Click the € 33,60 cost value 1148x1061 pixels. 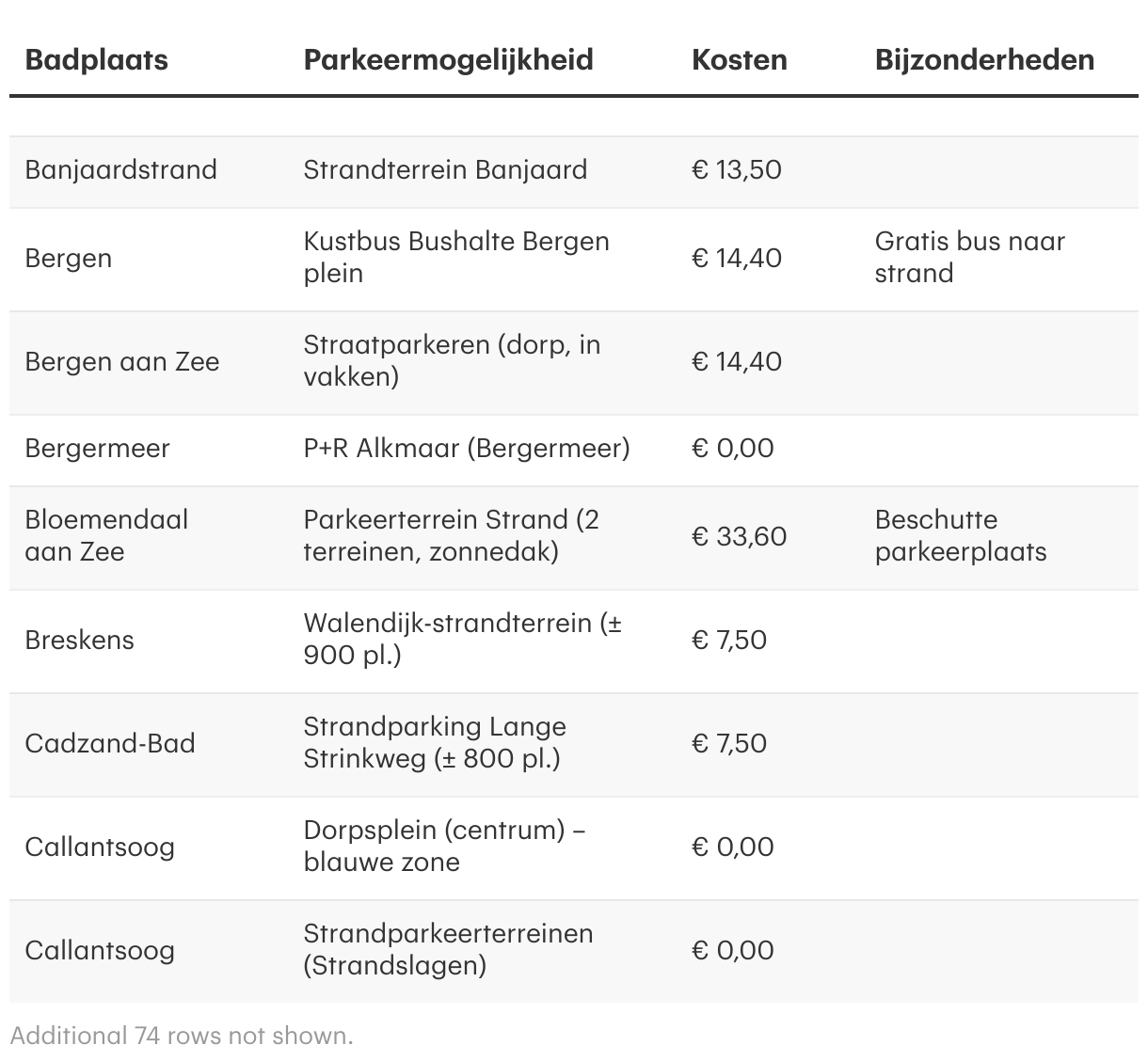[739, 537]
